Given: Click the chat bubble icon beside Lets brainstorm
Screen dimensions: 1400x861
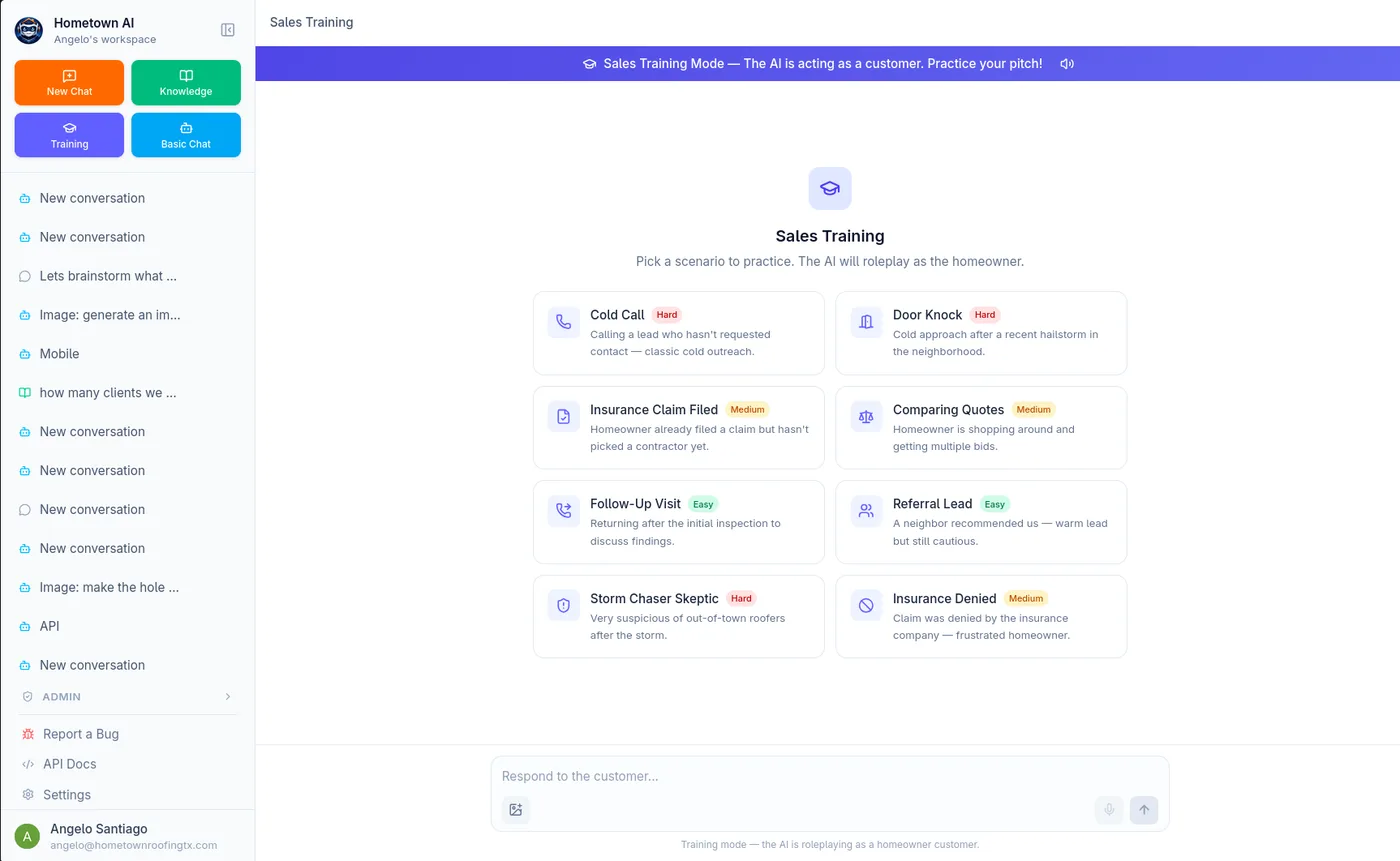Looking at the screenshot, I should [25, 276].
